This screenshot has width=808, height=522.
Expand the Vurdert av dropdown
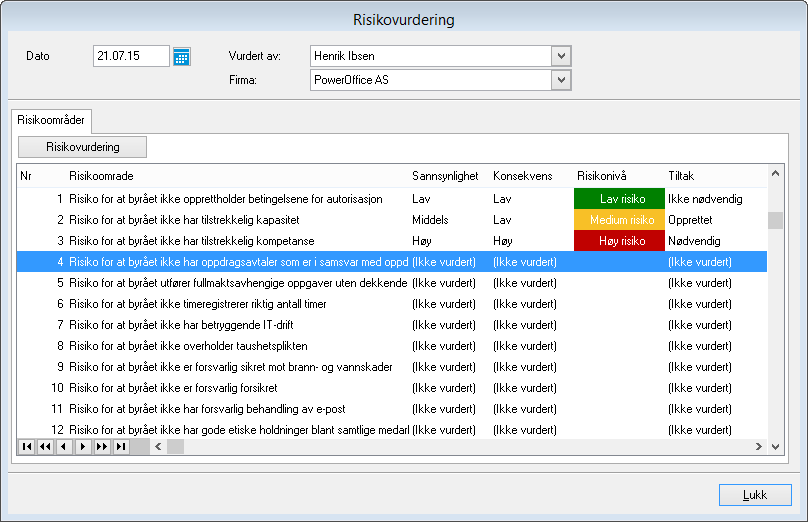(561, 56)
